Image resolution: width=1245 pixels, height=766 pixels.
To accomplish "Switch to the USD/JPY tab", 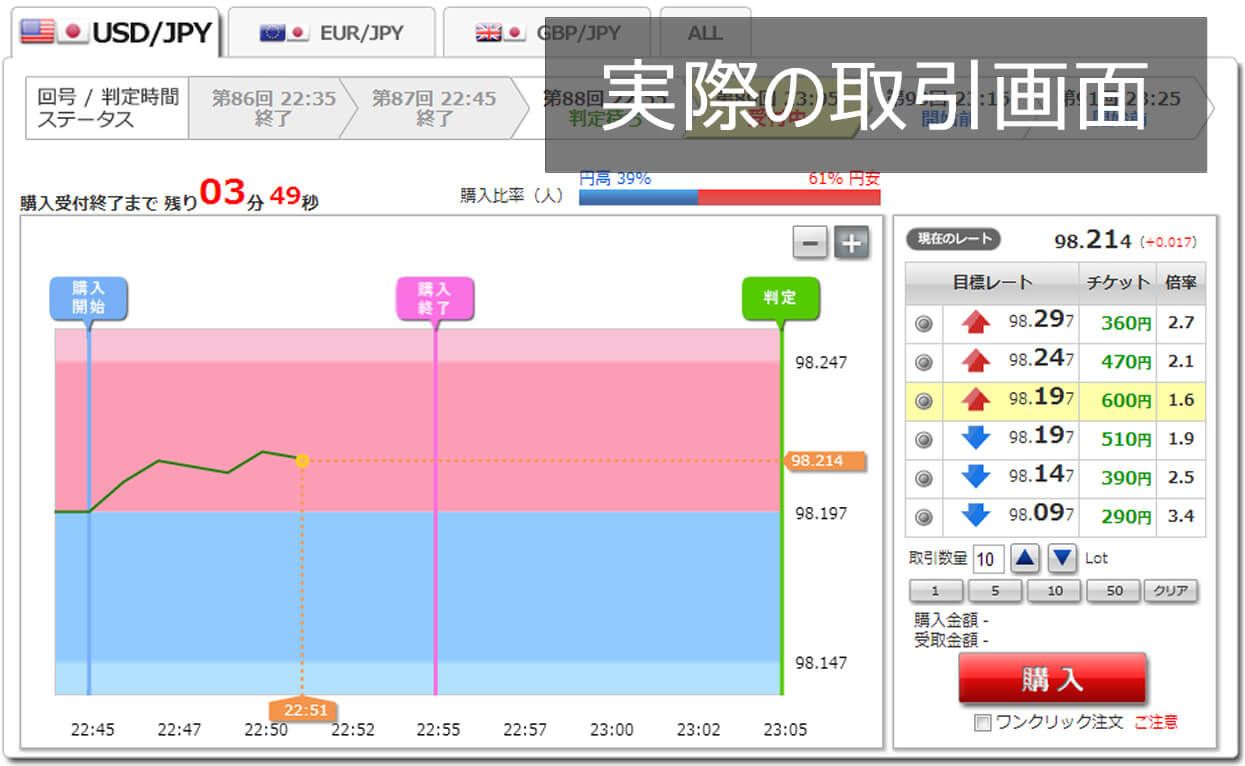I will coord(115,32).
